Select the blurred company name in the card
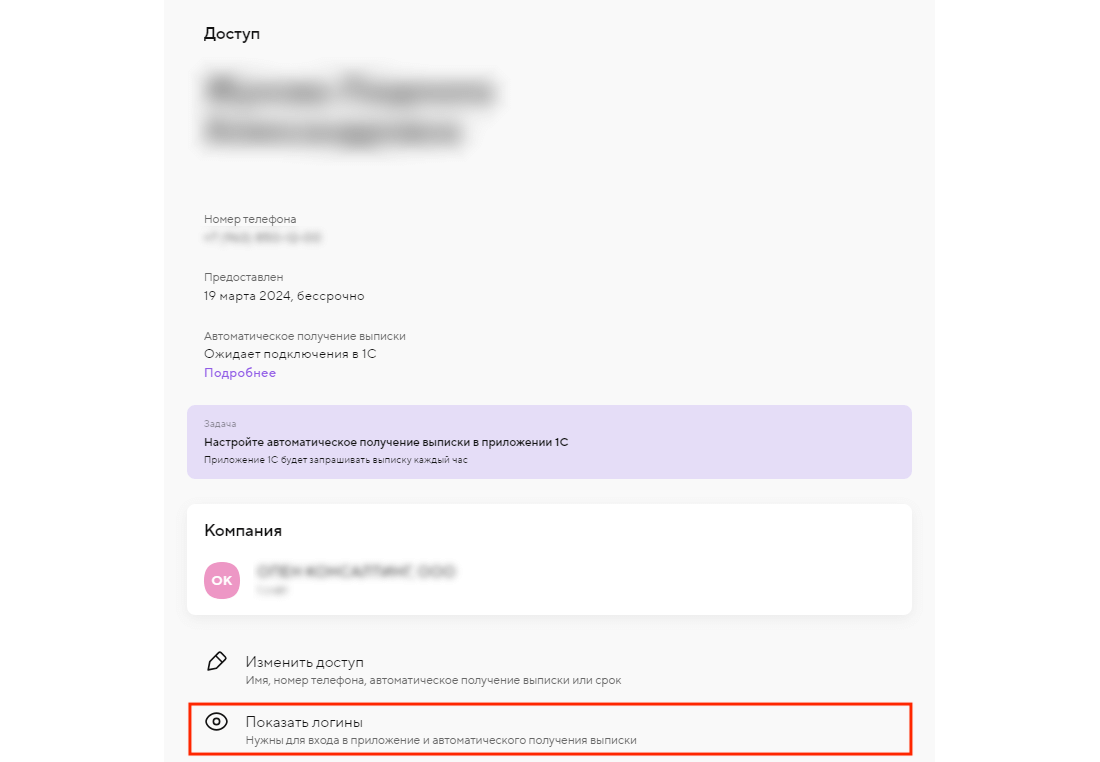 coord(356,573)
